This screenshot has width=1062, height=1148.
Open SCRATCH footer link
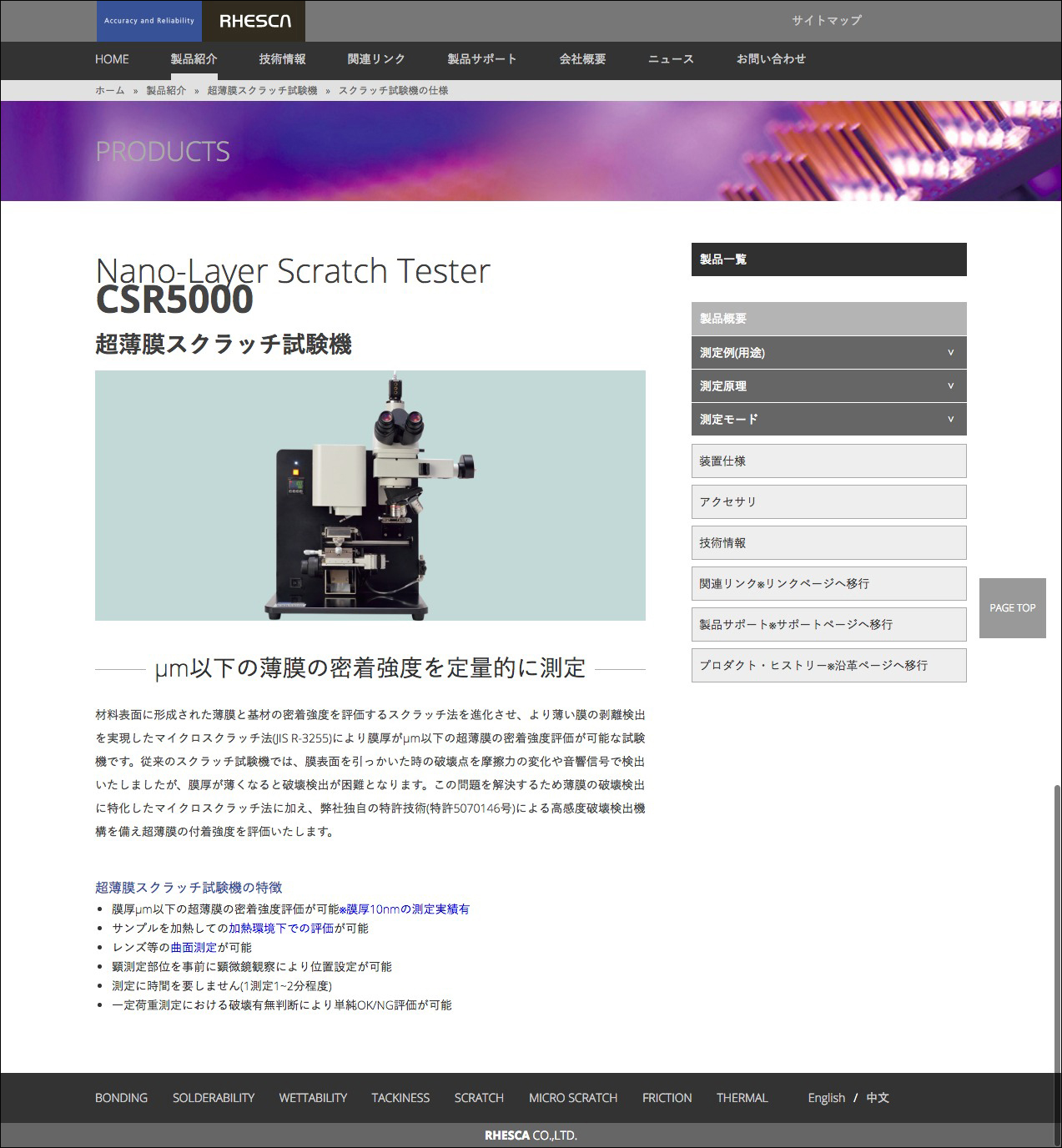pyautogui.click(x=479, y=1098)
